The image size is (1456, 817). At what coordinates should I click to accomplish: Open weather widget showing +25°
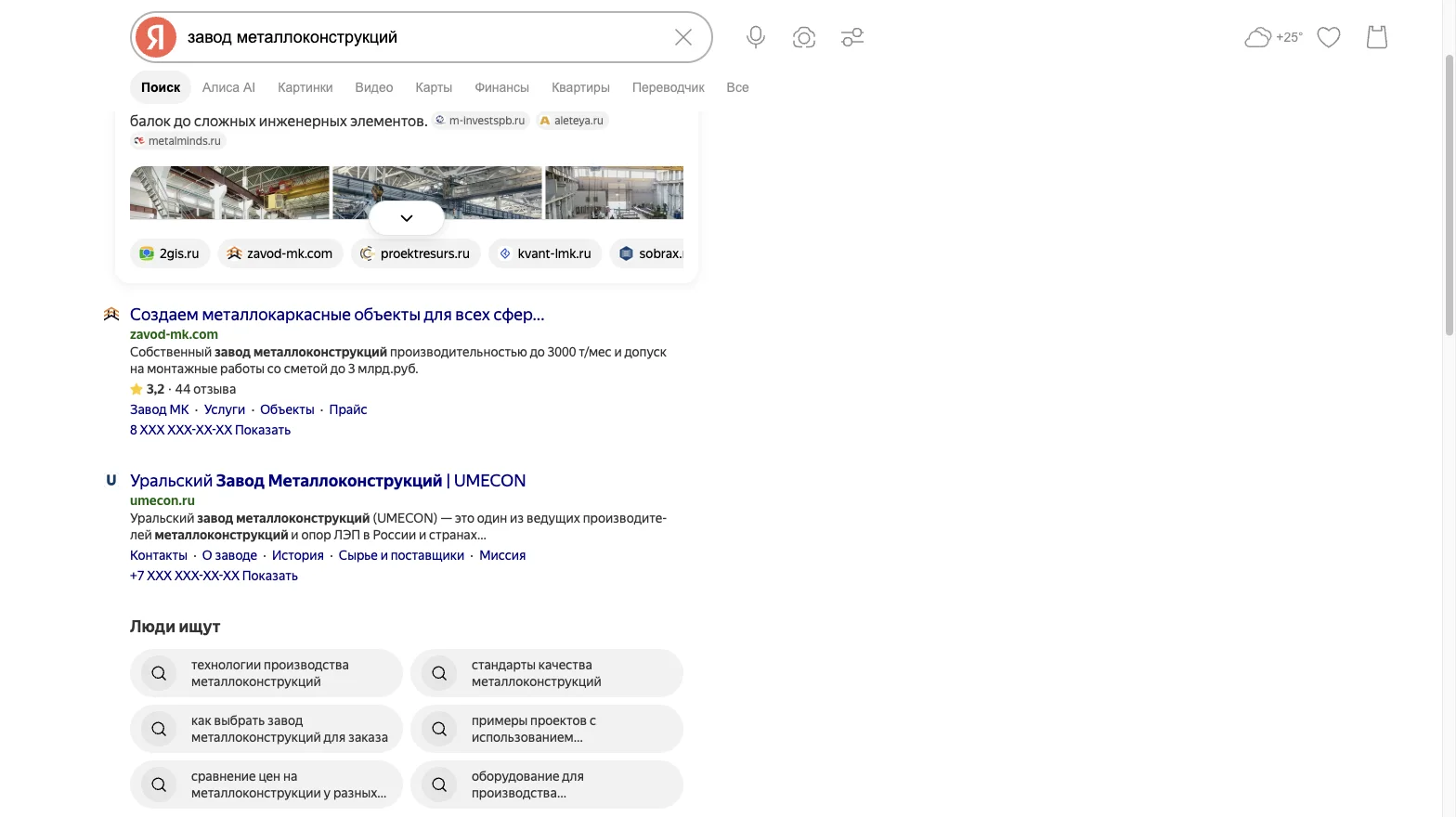tap(1273, 37)
